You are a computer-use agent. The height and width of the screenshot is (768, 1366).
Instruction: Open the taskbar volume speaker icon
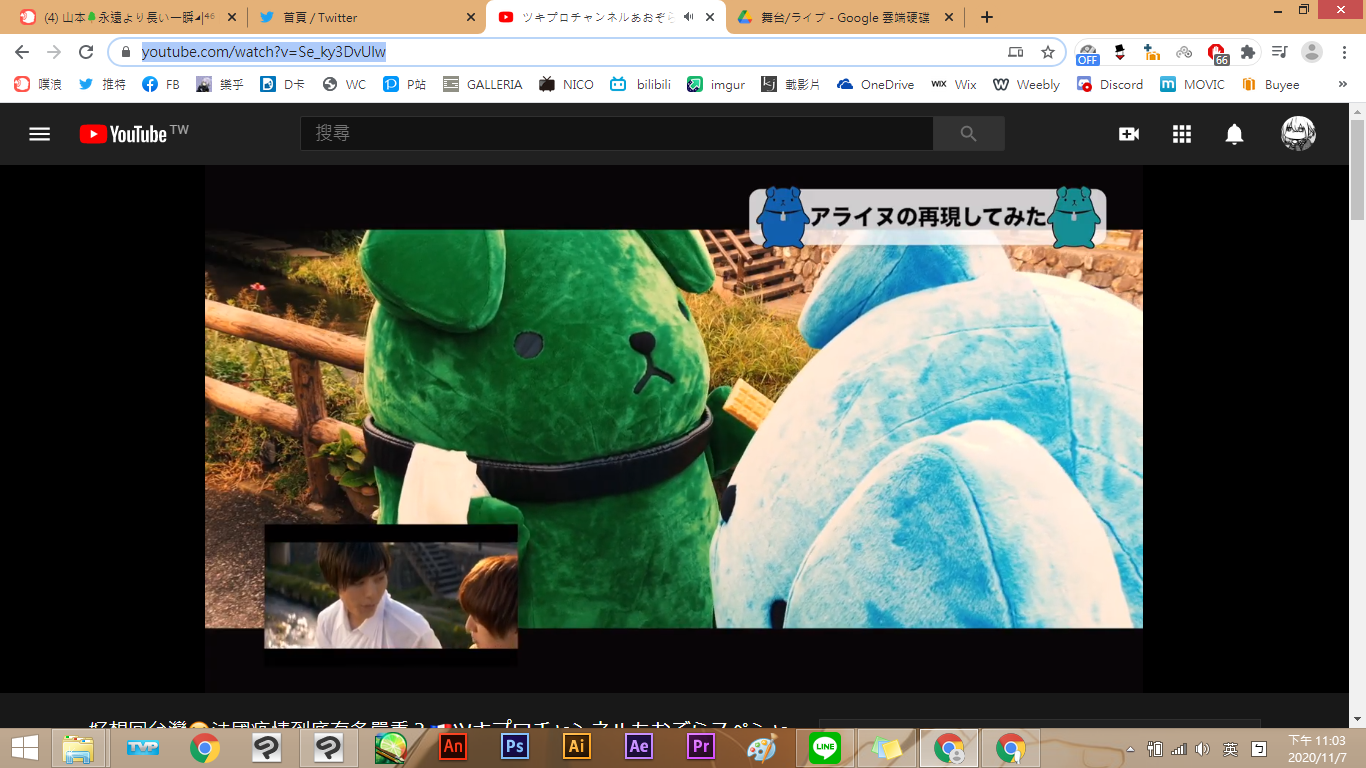tap(1202, 748)
